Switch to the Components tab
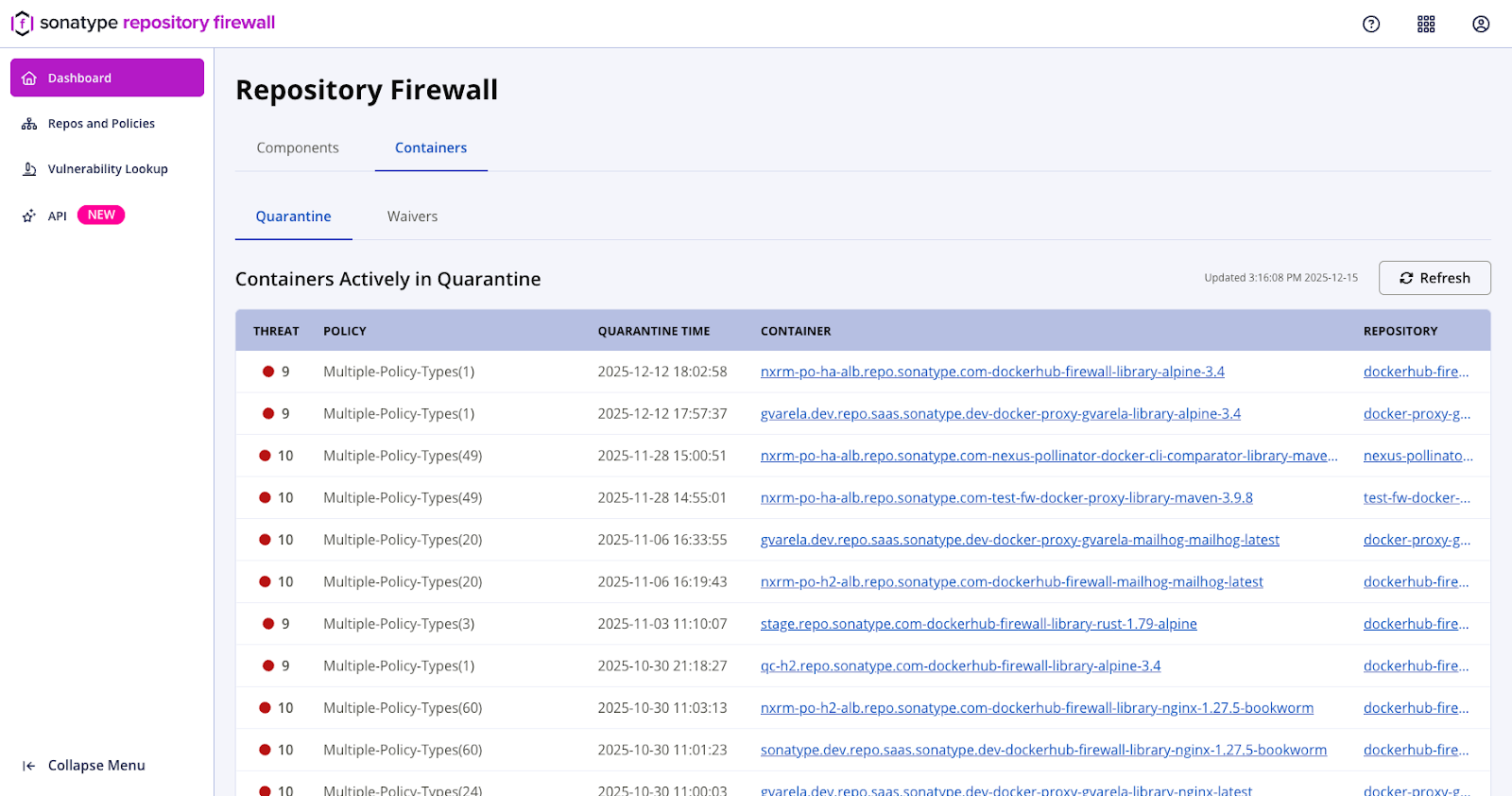The image size is (1512, 796). 298,147
